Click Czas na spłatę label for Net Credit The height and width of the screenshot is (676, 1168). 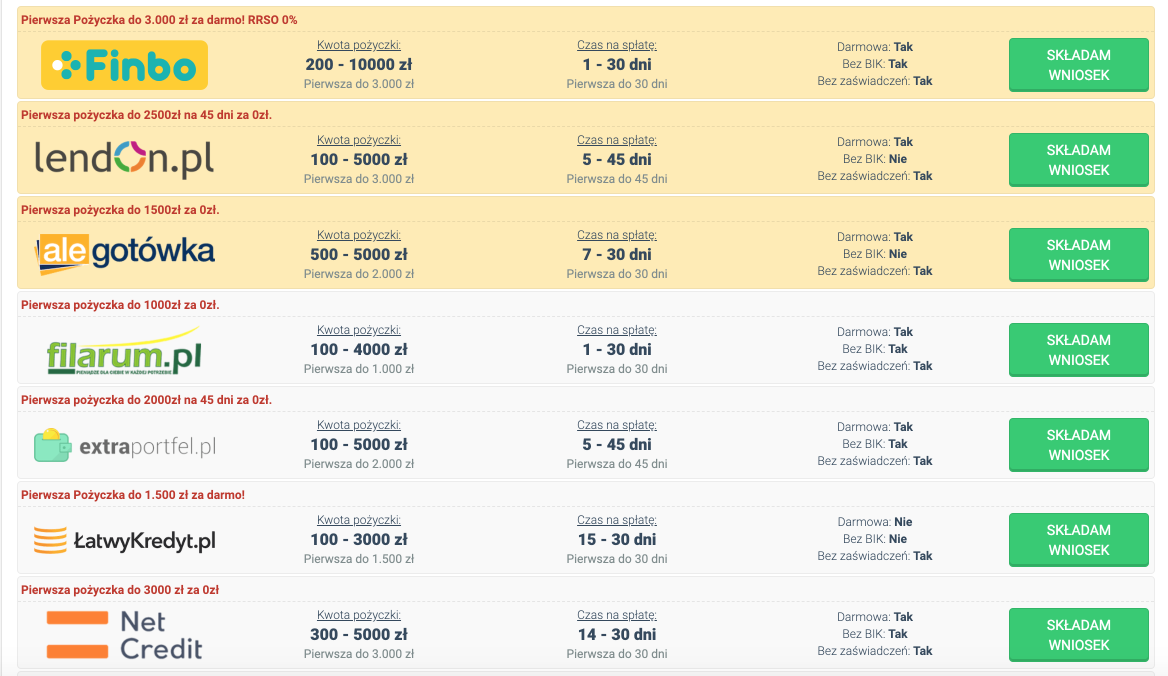coord(617,615)
